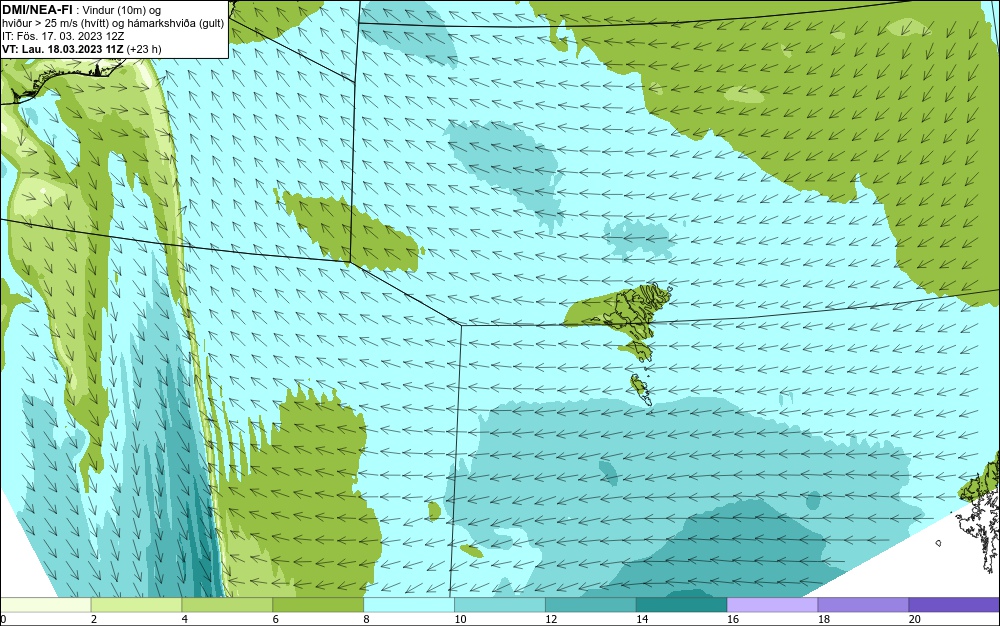Click the 10–12 m/s light teal legend swatch
1000x626 pixels.
tap(500, 604)
